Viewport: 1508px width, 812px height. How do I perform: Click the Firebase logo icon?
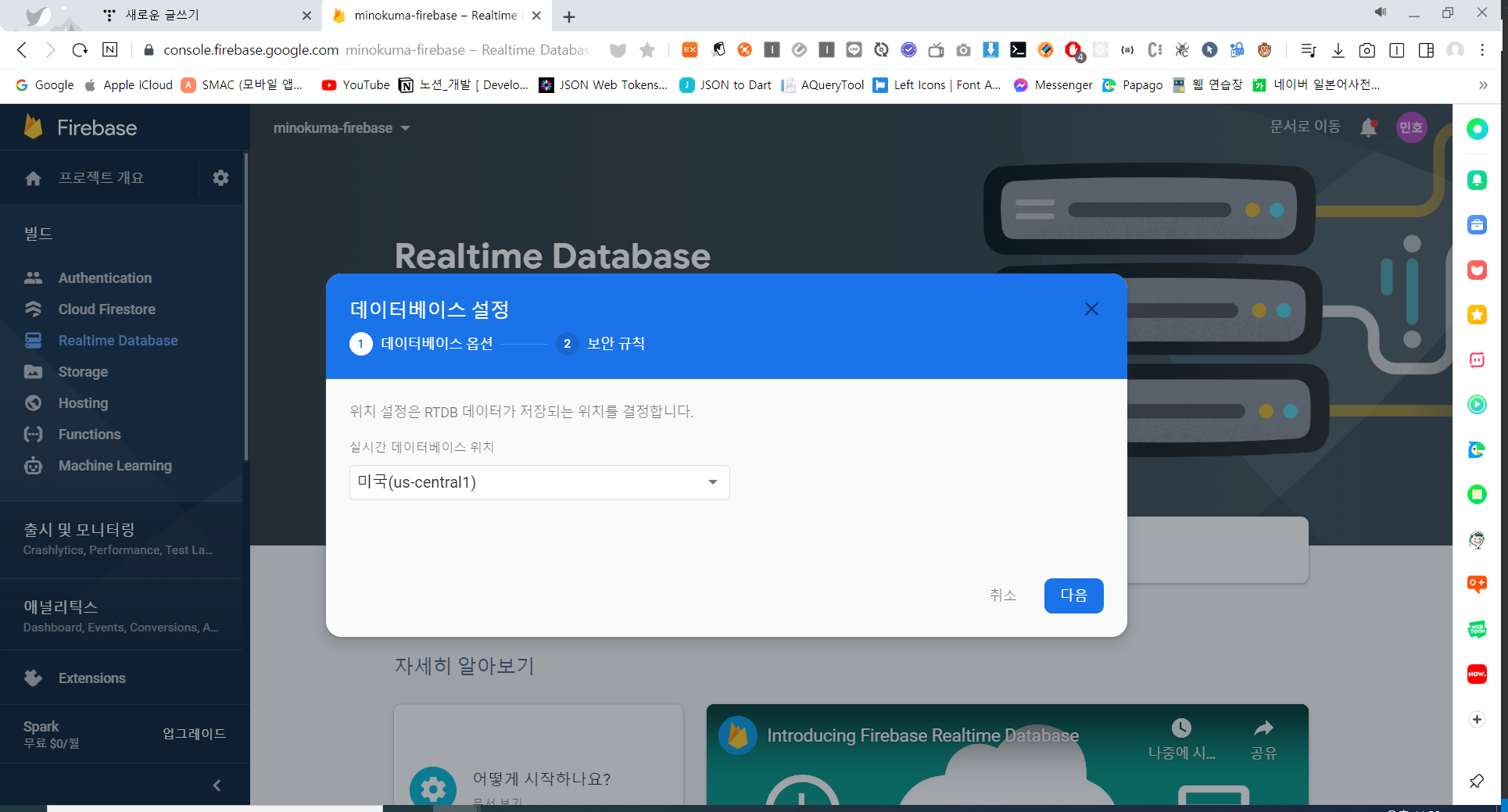34,127
